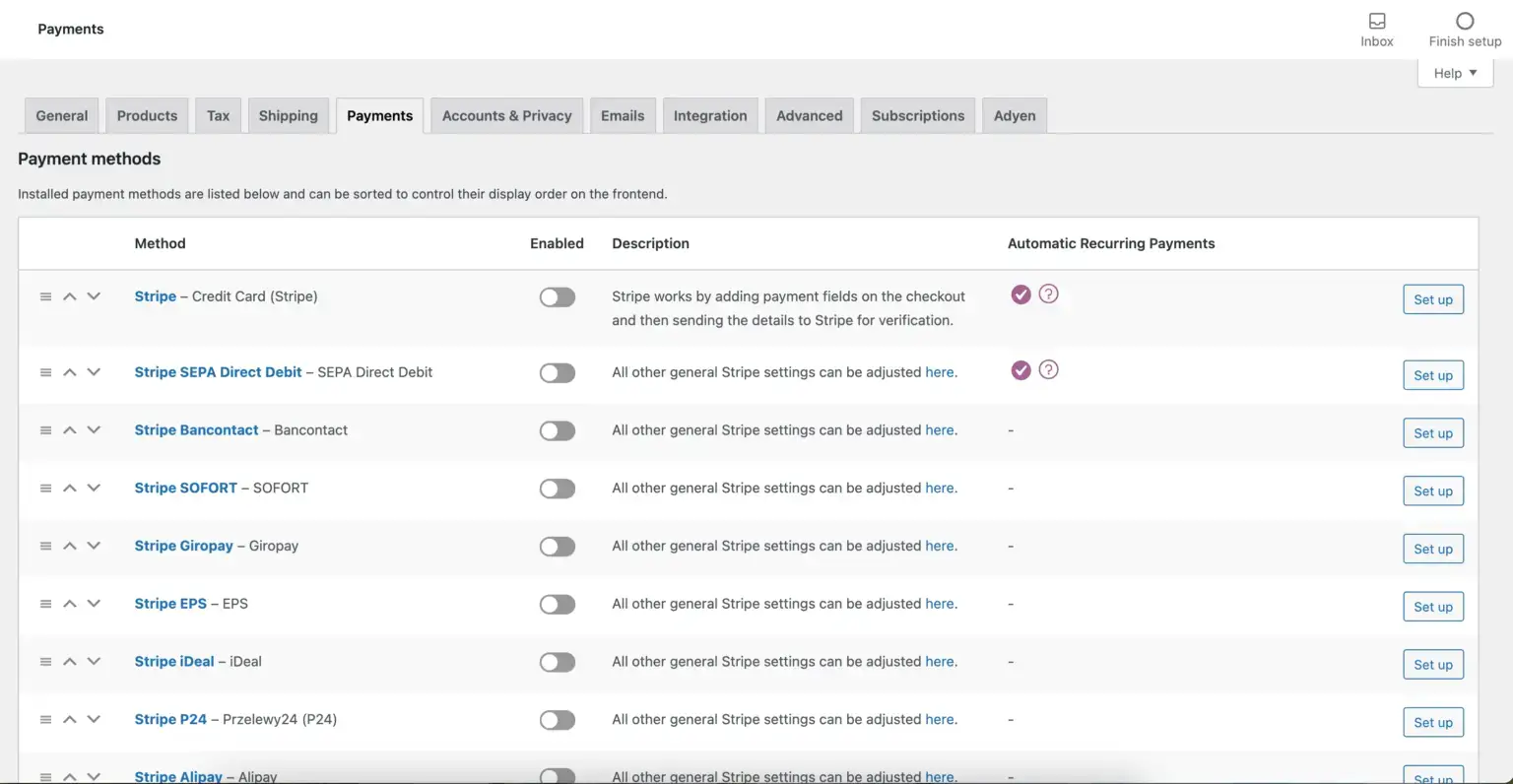
Task: Click drag handle of Stripe SEPA Direct Debit
Action: [45, 372]
